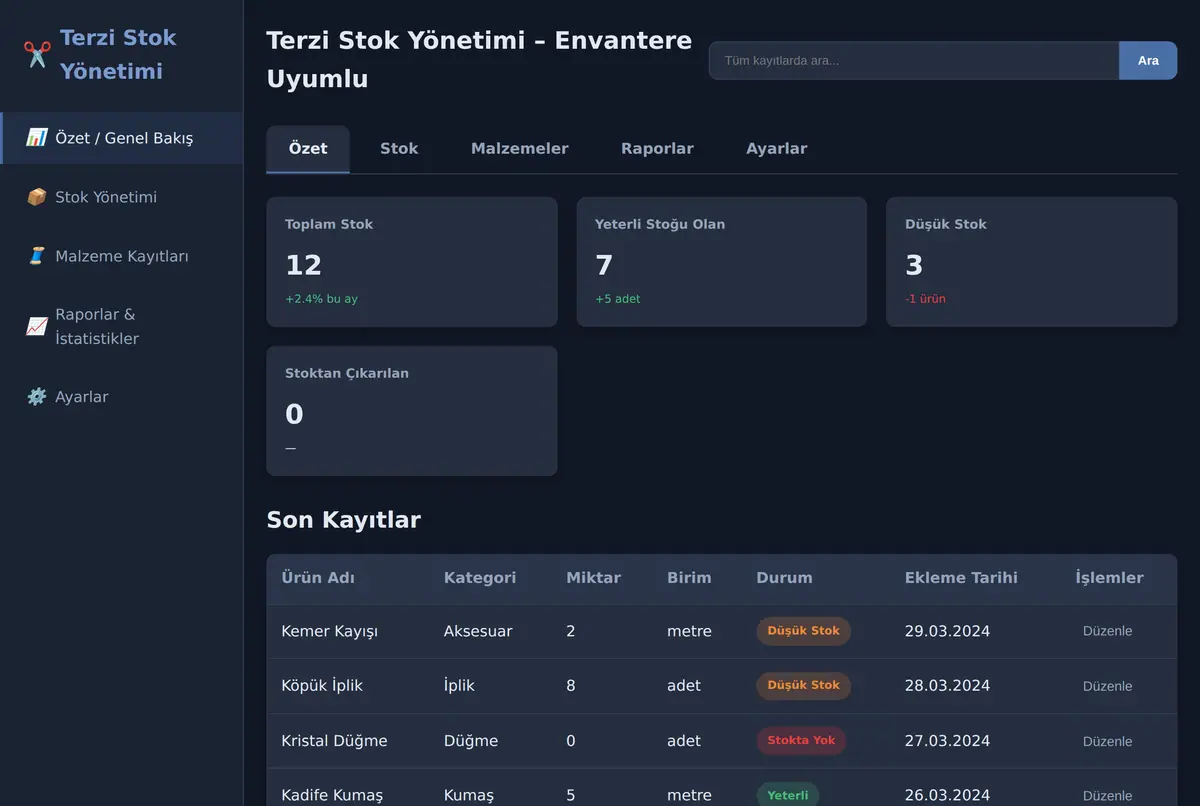
Task: Click the thread spool icon beside Malzeme Kayıtları
Action: tap(37, 256)
